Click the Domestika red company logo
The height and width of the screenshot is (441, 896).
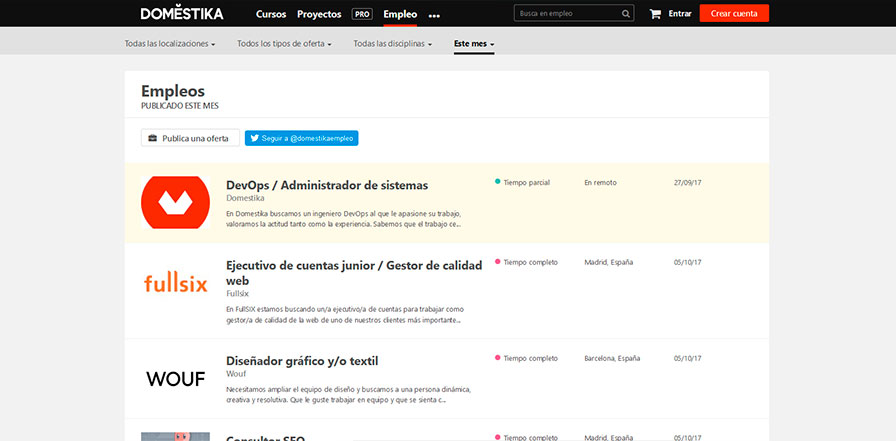175,203
